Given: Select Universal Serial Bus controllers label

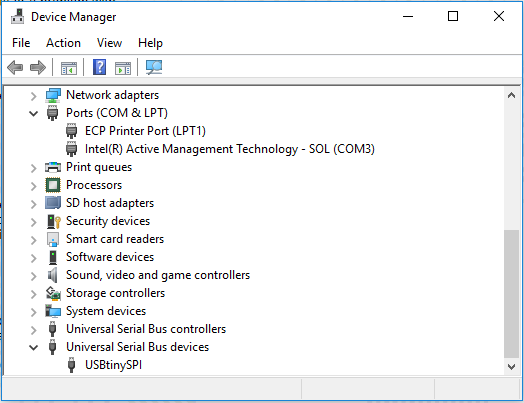Looking at the screenshot, I should [x=146, y=329].
